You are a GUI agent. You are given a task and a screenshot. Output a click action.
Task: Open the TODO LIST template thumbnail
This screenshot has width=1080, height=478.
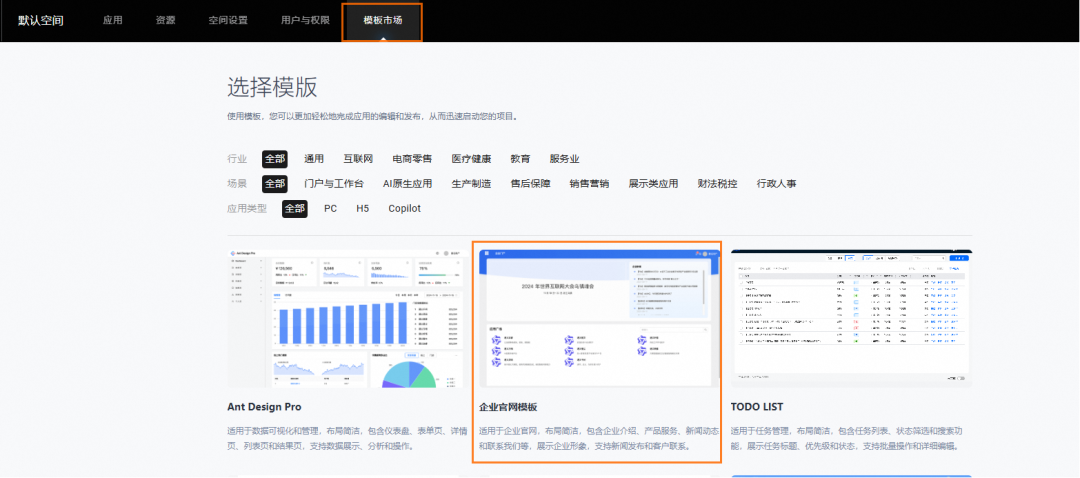pyautogui.click(x=851, y=318)
